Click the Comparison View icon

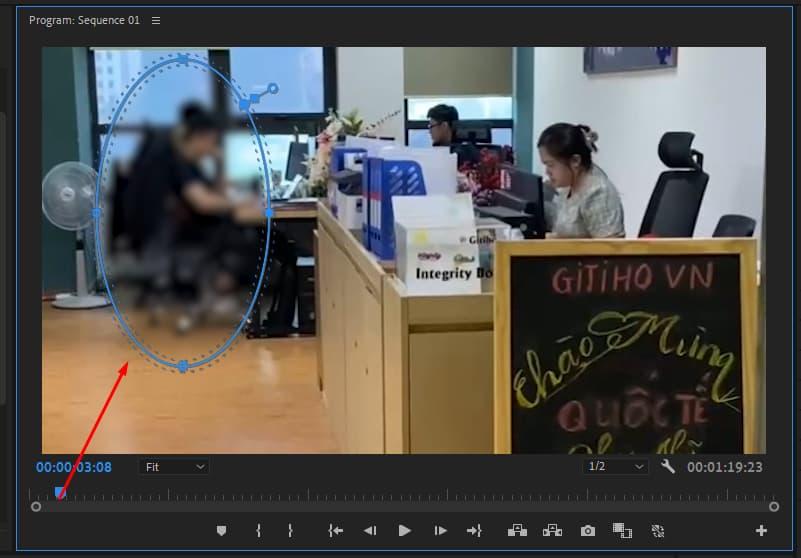point(622,531)
